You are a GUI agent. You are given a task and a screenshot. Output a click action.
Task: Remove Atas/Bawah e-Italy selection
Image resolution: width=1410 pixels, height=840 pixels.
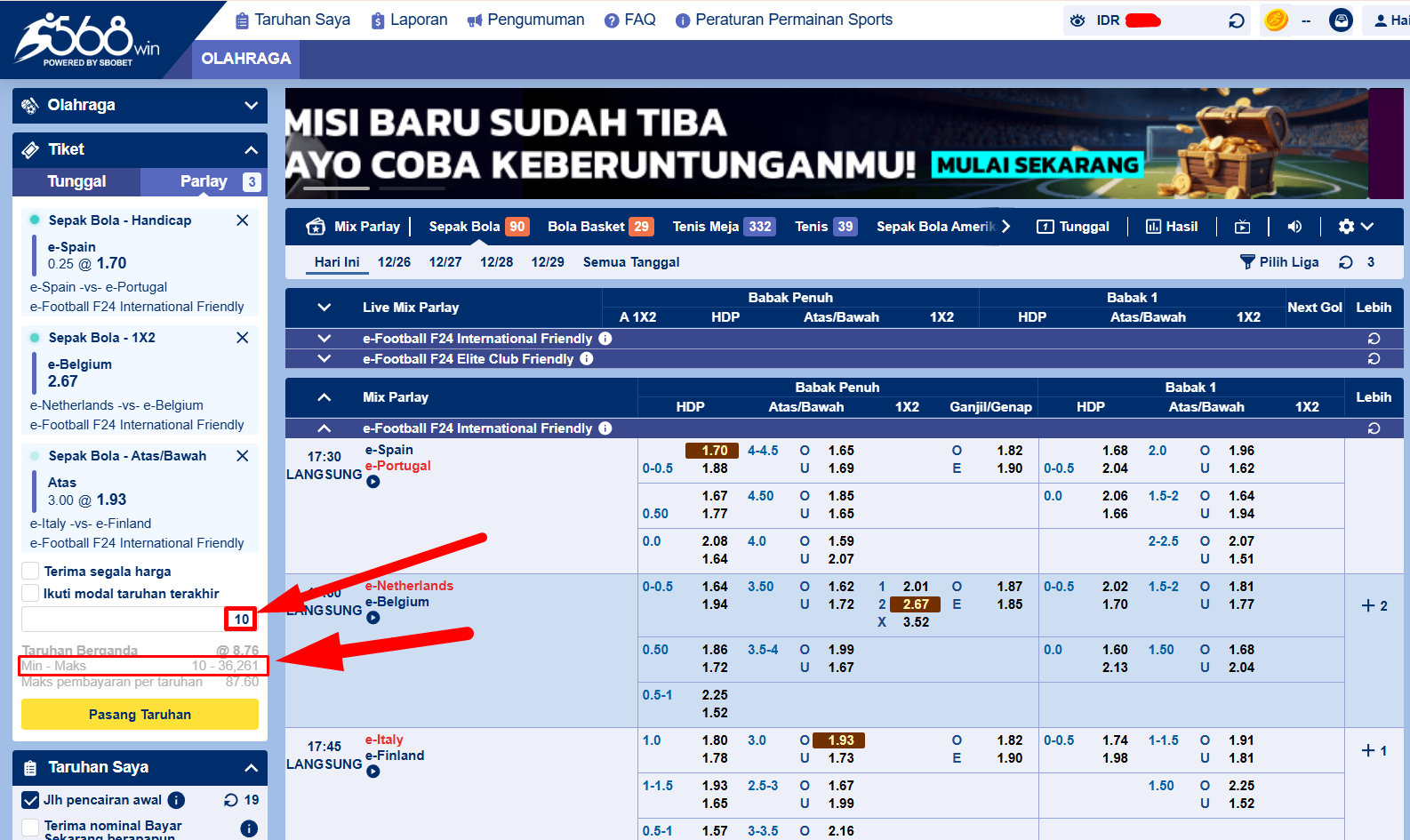[x=242, y=456]
